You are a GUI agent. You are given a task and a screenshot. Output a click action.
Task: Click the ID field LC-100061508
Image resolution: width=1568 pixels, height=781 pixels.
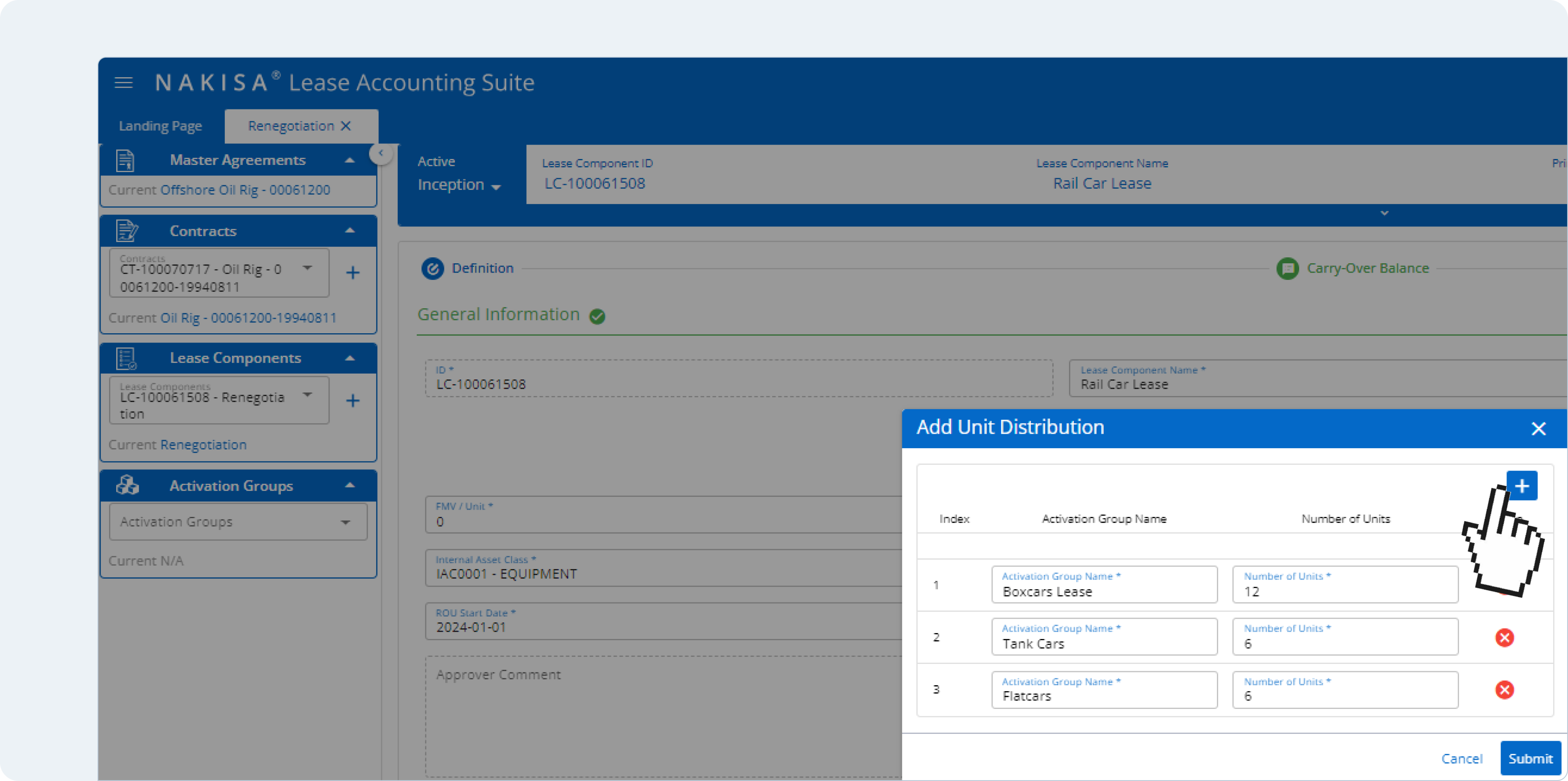pyautogui.click(x=739, y=378)
